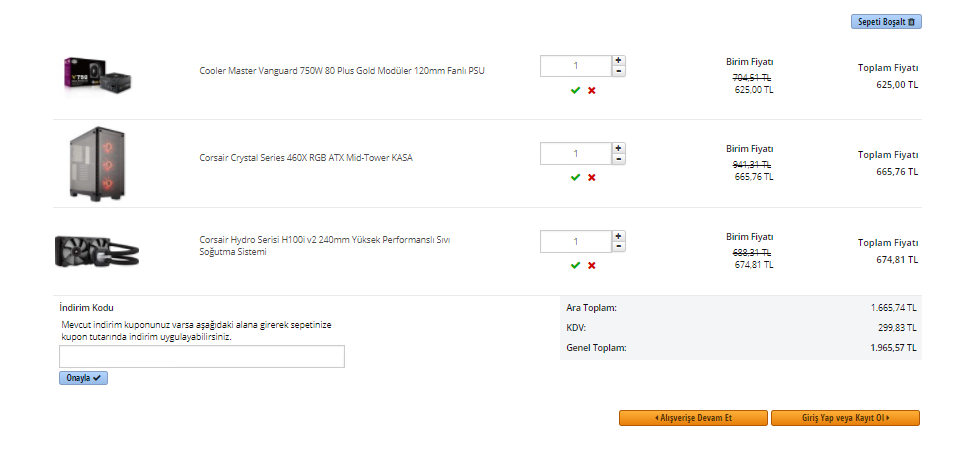Click the Sepeti Boşalt button

886,21
